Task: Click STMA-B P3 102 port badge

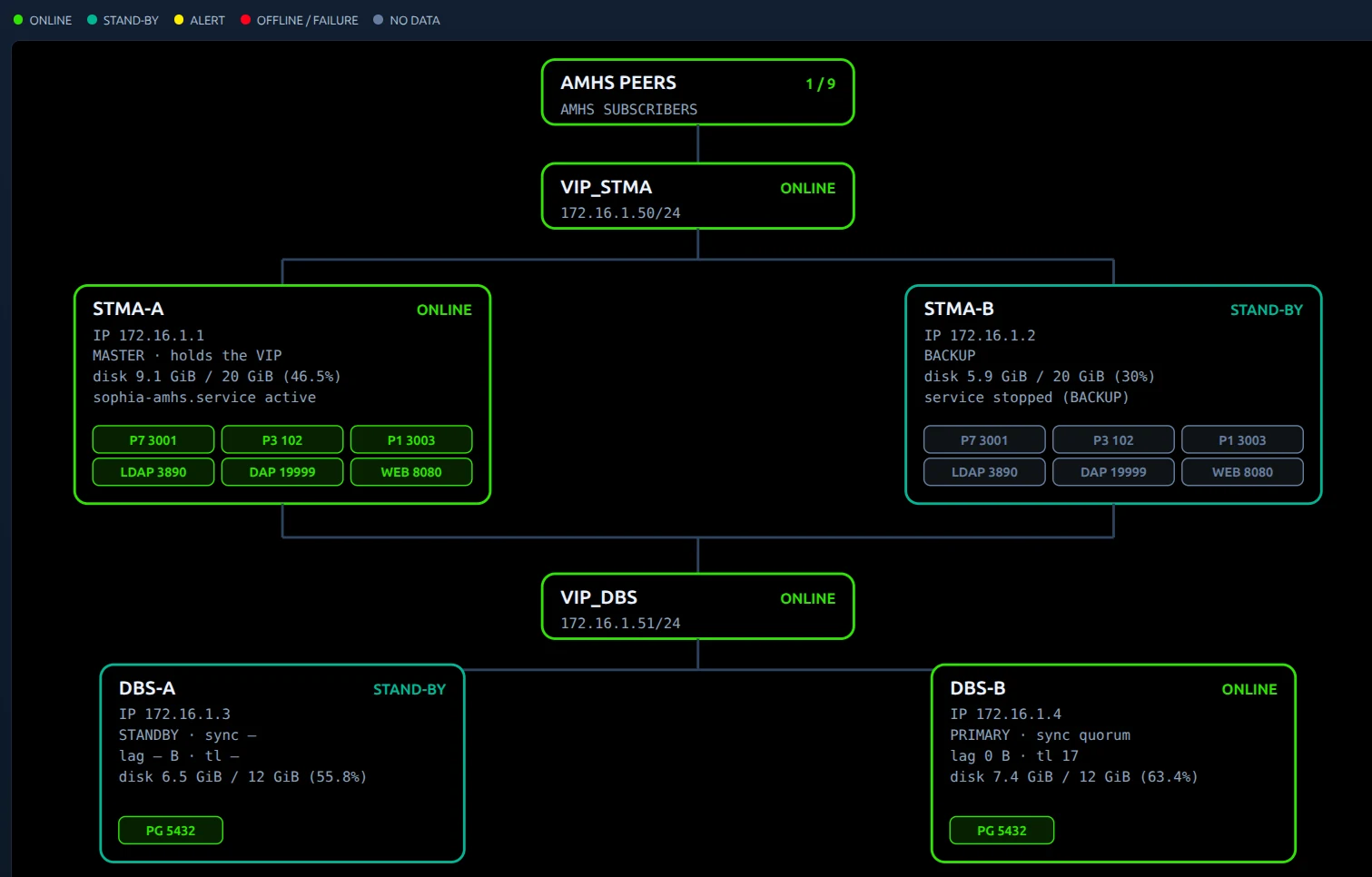Action: 1113,439
